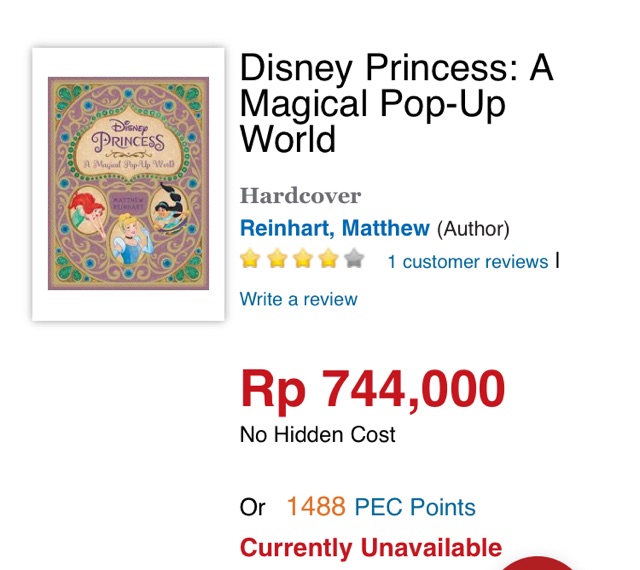The width and height of the screenshot is (640, 570).
Task: Click the PEC Points link
Action: click(x=415, y=507)
